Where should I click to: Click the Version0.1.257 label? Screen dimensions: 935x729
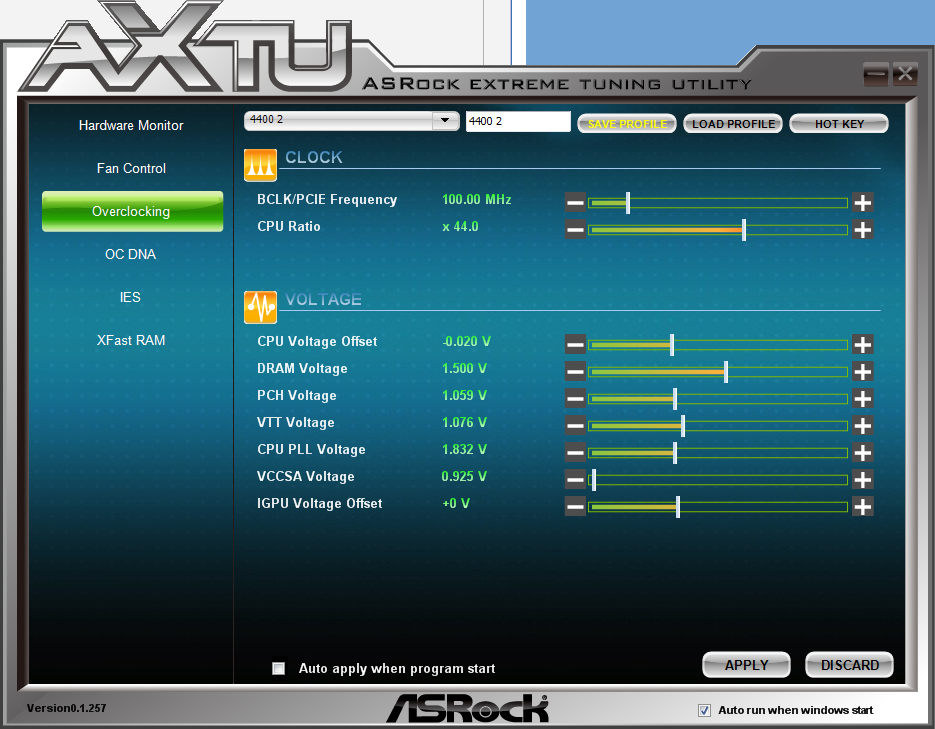66,708
